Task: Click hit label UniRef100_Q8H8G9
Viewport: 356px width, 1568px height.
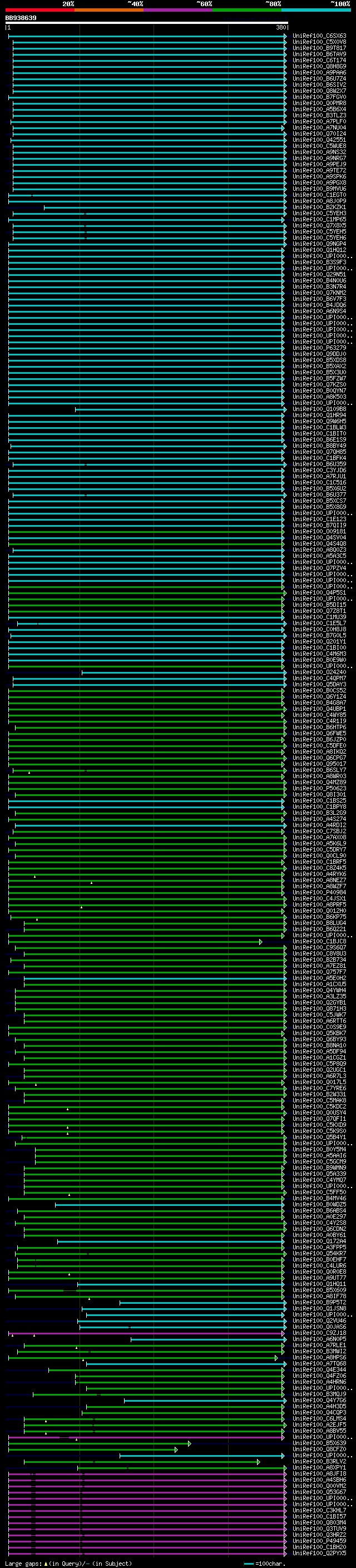Action: point(319,66)
